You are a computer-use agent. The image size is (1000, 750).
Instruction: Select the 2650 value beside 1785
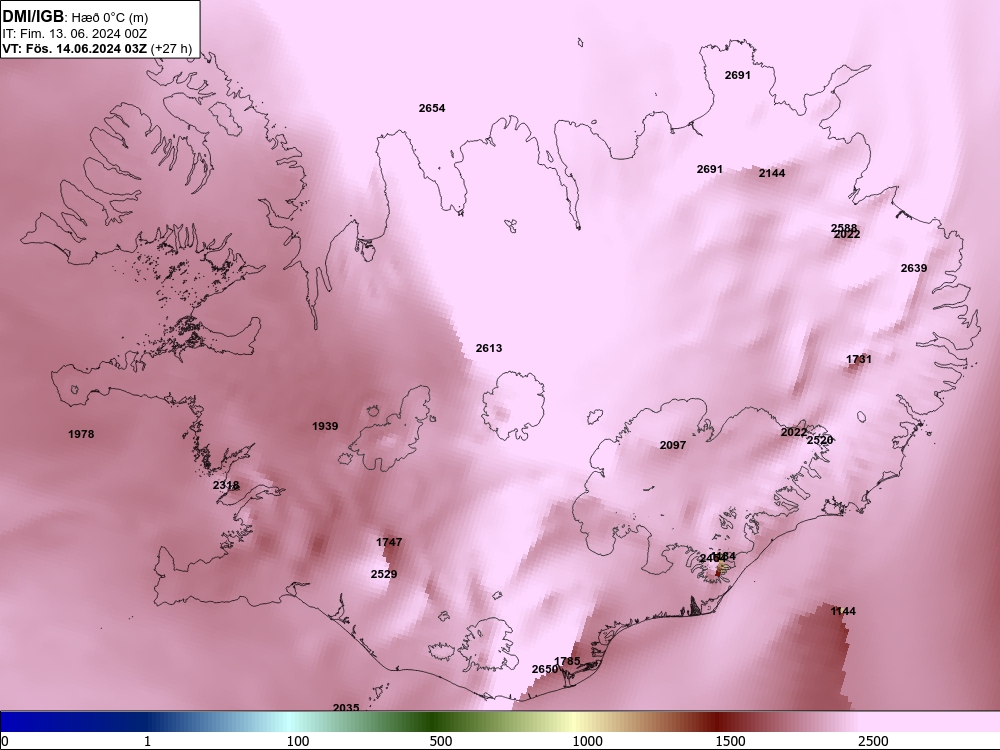[545, 669]
